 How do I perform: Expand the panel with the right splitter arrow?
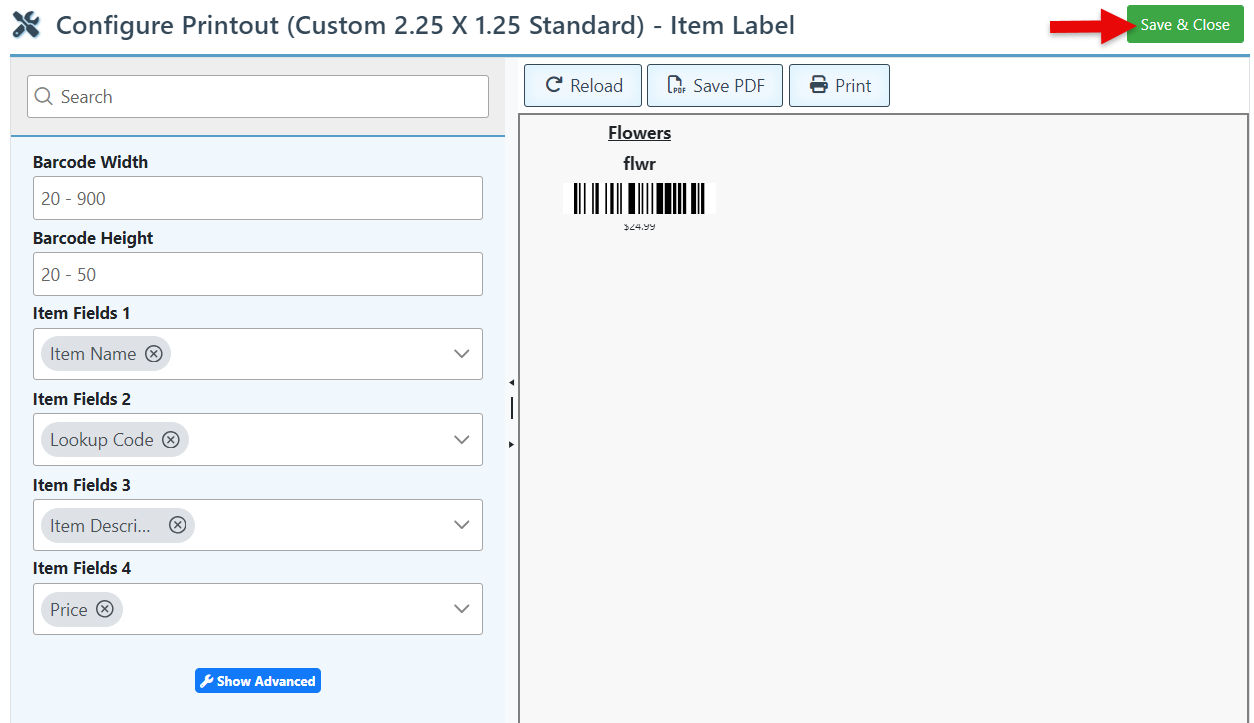click(x=511, y=444)
